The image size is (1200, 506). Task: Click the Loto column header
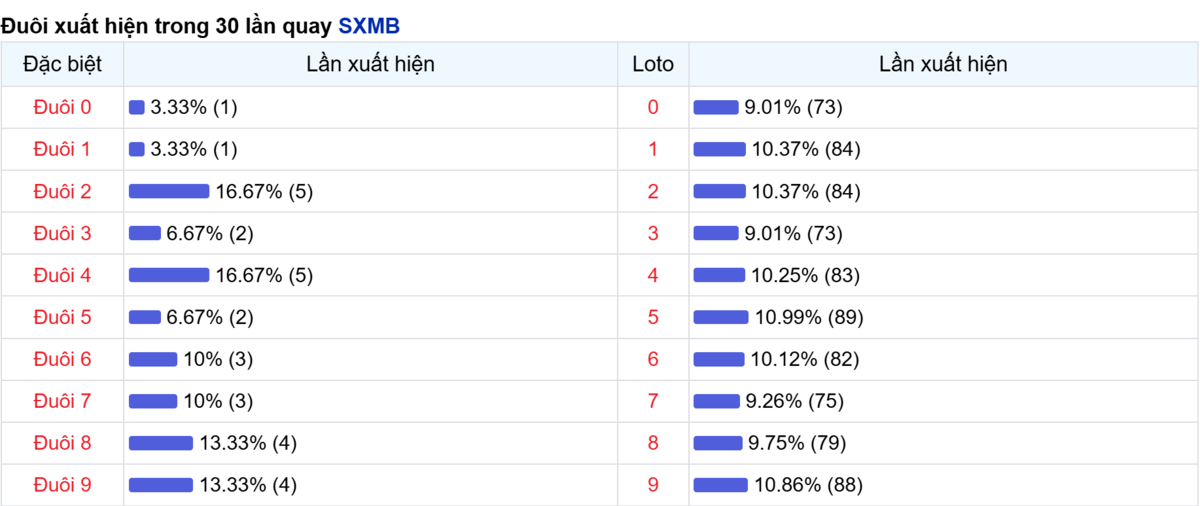[653, 64]
